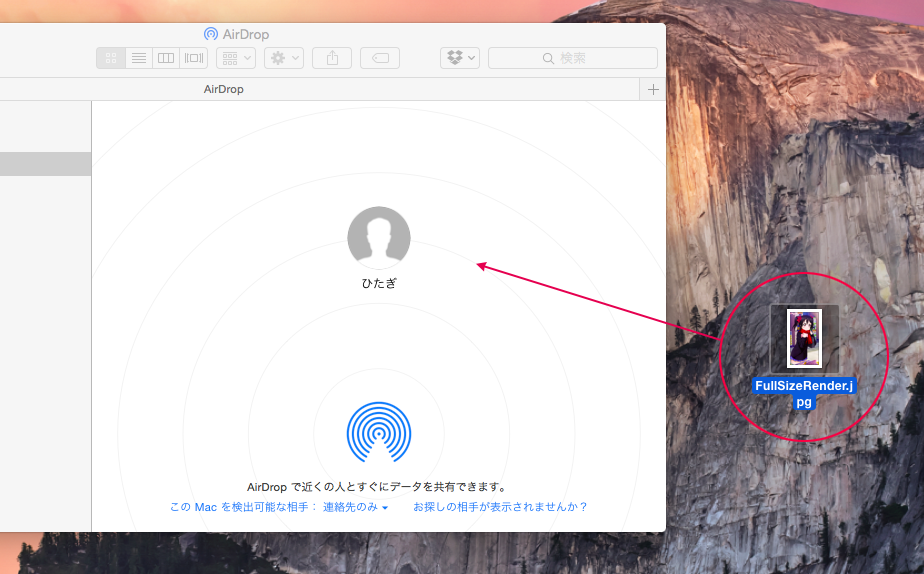Open the gear action menu

[x=284, y=58]
